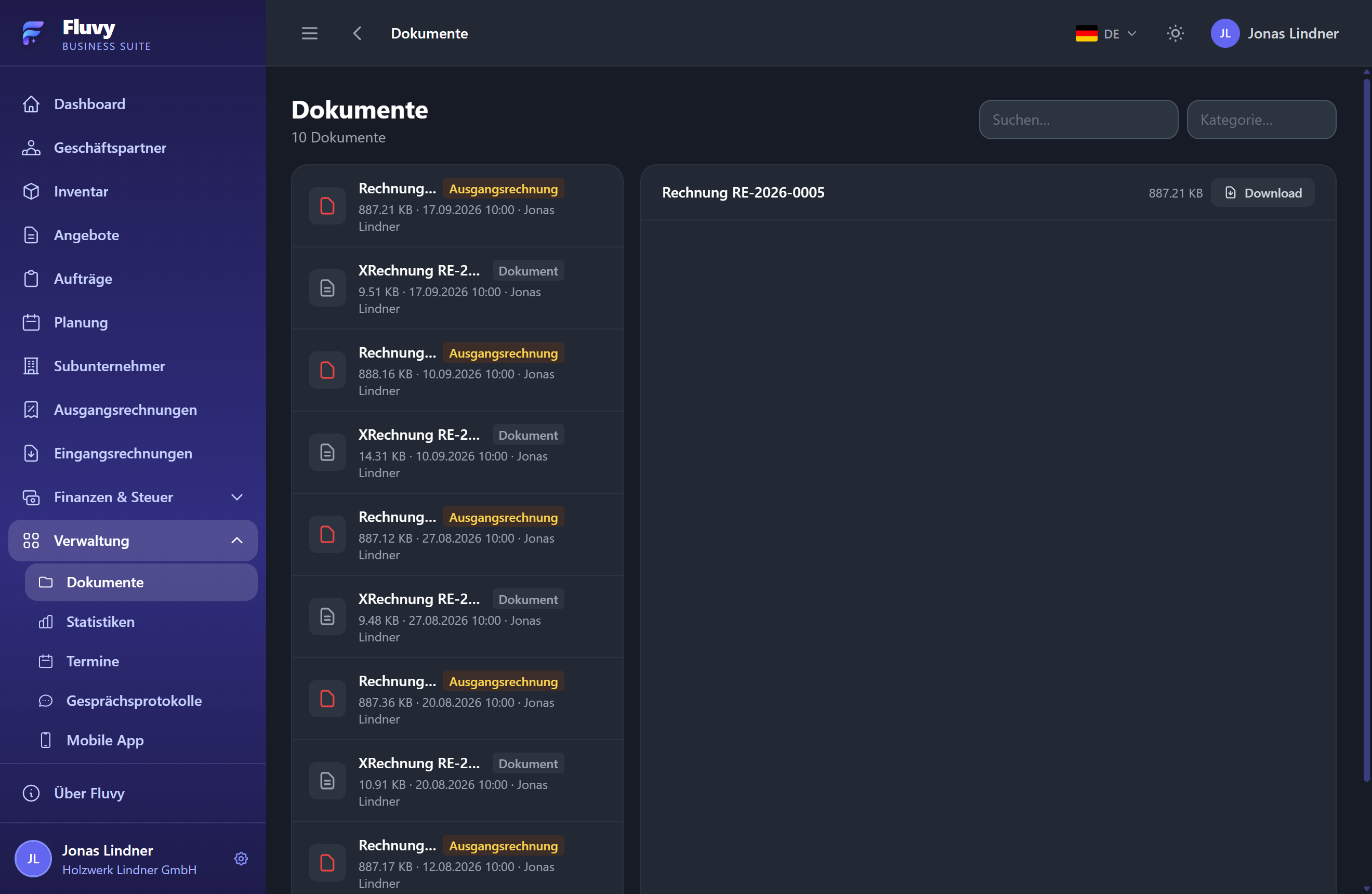Select Dokumente submenu item
Viewport: 1372px width, 894px height.
click(x=141, y=582)
